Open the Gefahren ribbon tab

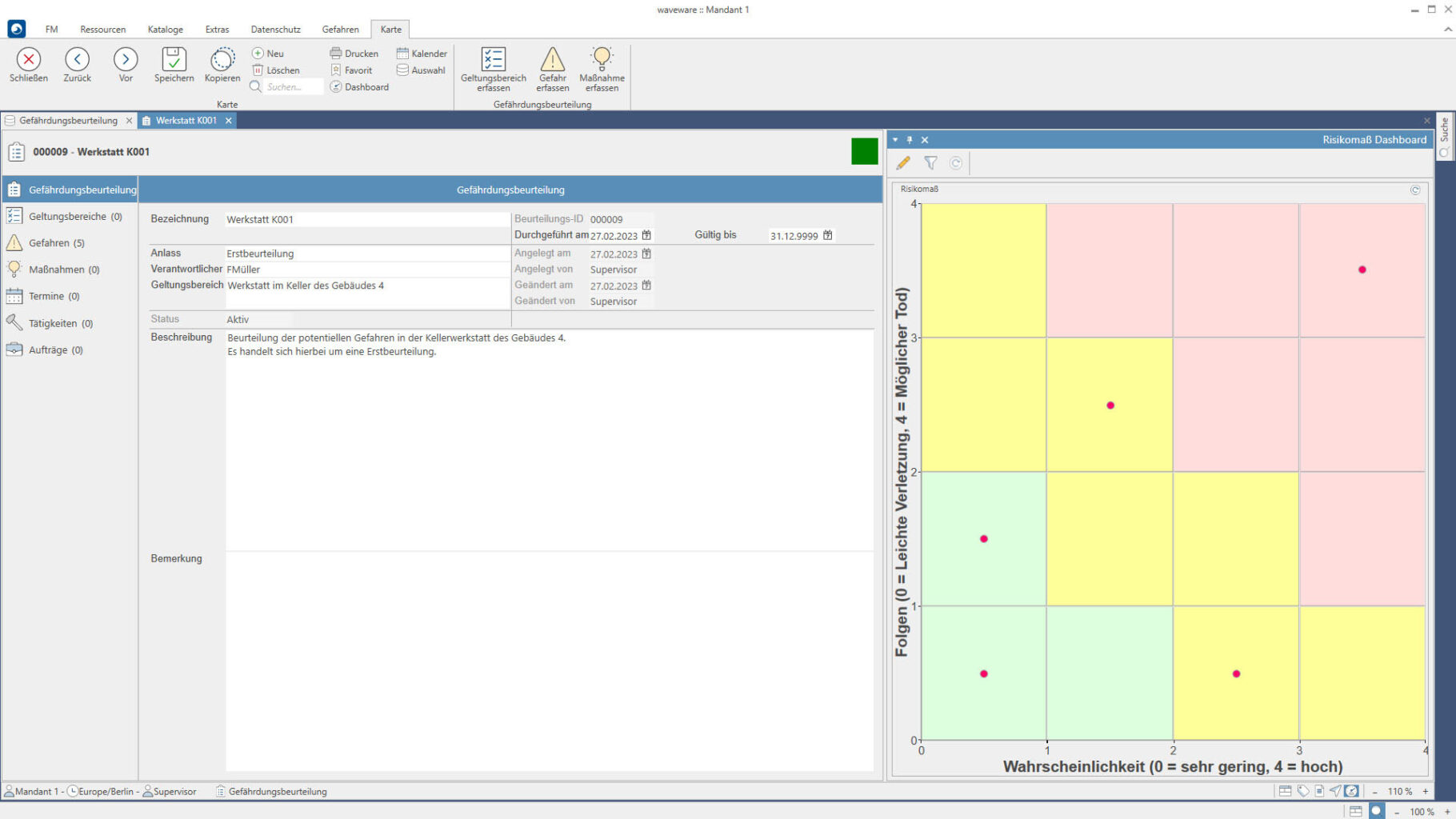tap(340, 30)
